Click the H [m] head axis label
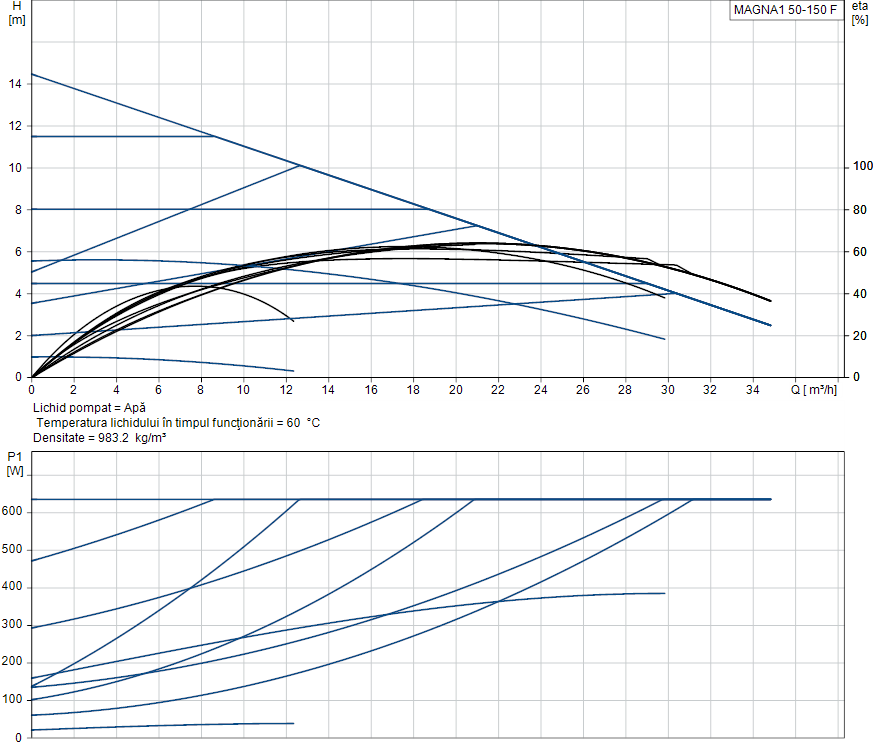 click(x=16, y=13)
